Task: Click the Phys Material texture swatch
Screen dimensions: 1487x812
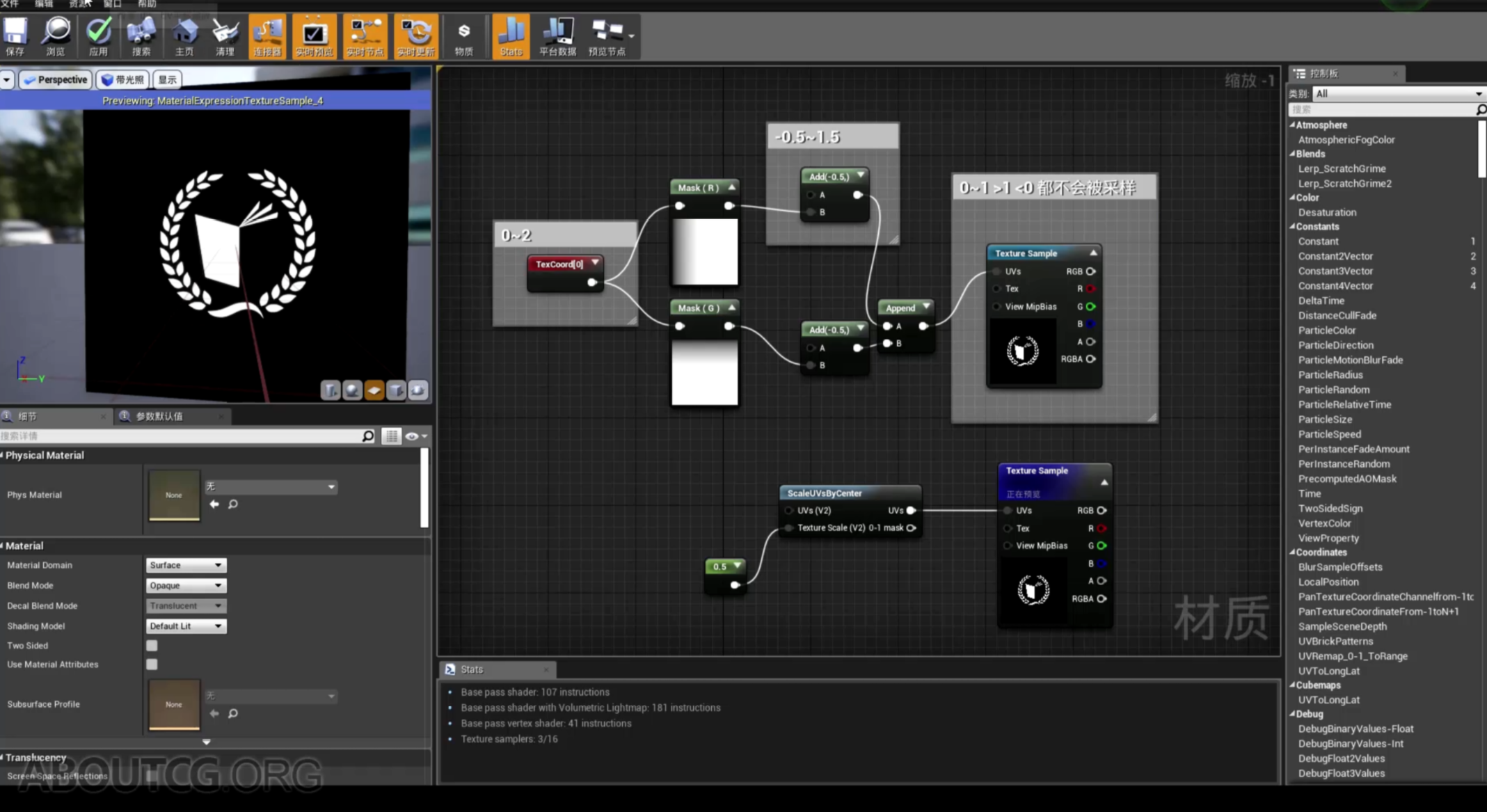Action: click(173, 495)
